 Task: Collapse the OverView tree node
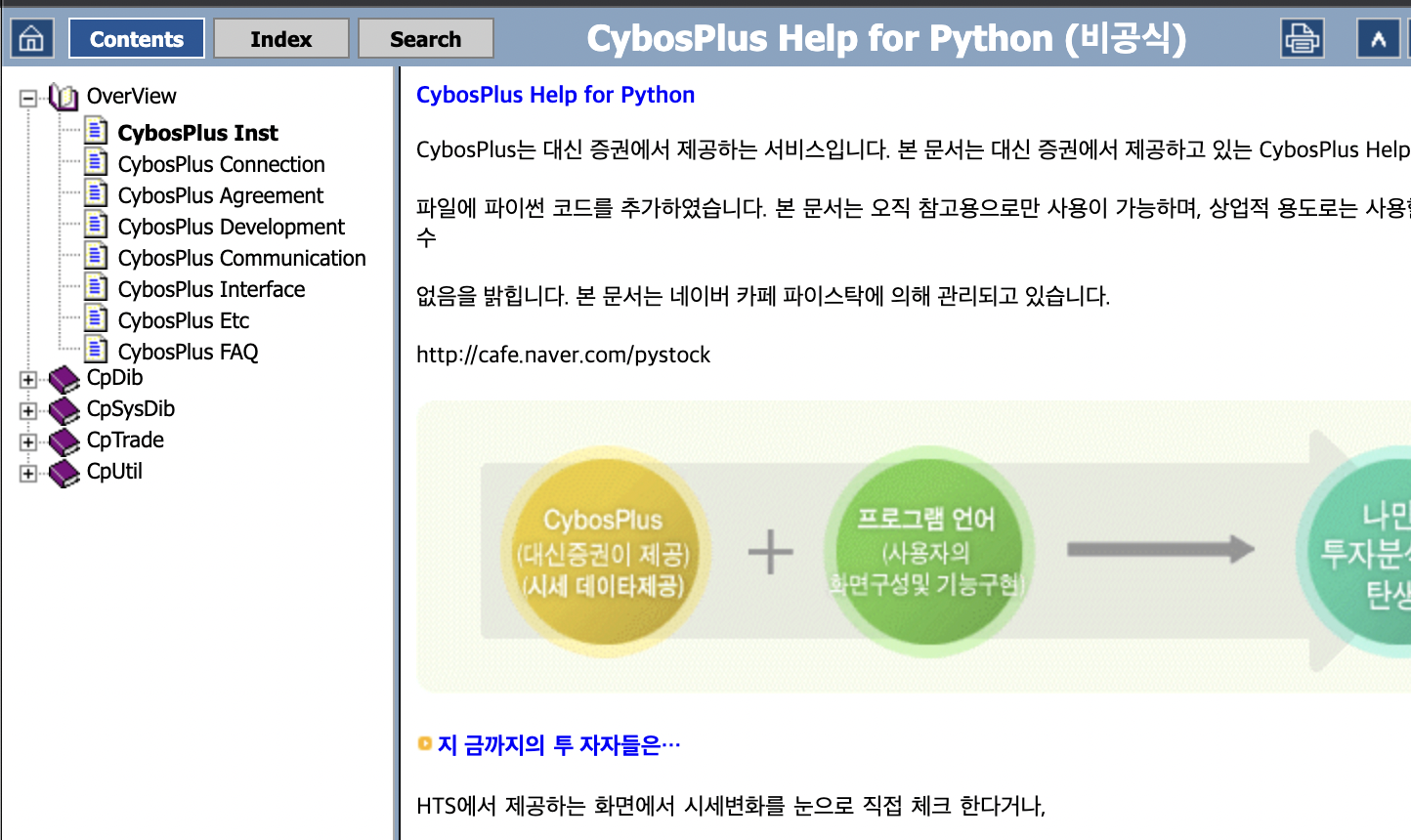click(28, 96)
